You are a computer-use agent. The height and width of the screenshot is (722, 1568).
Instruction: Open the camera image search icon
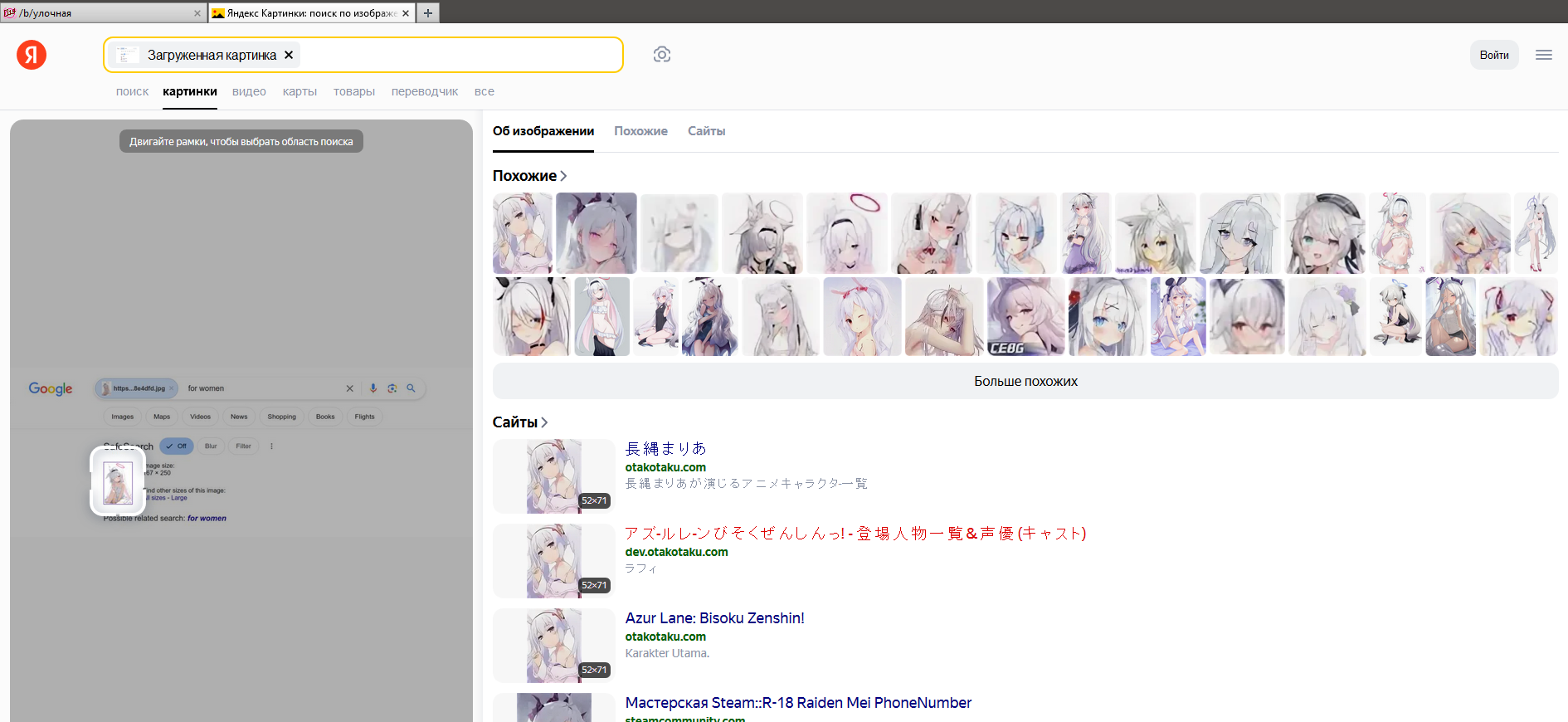pyautogui.click(x=661, y=55)
